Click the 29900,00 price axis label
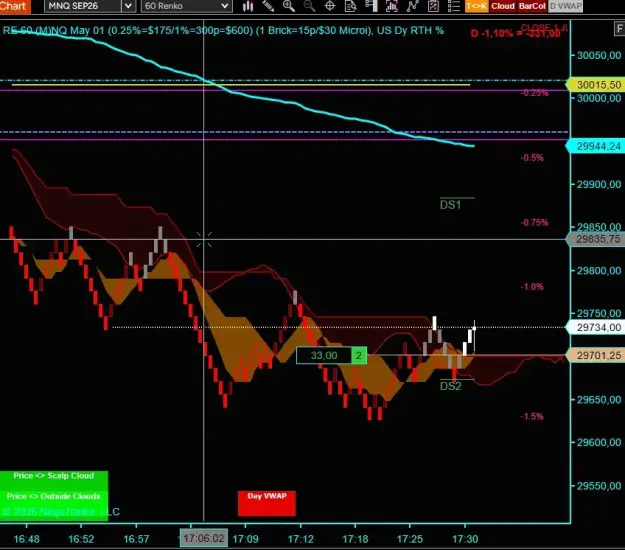Screen dimensions: 625x550 [x=599, y=185]
